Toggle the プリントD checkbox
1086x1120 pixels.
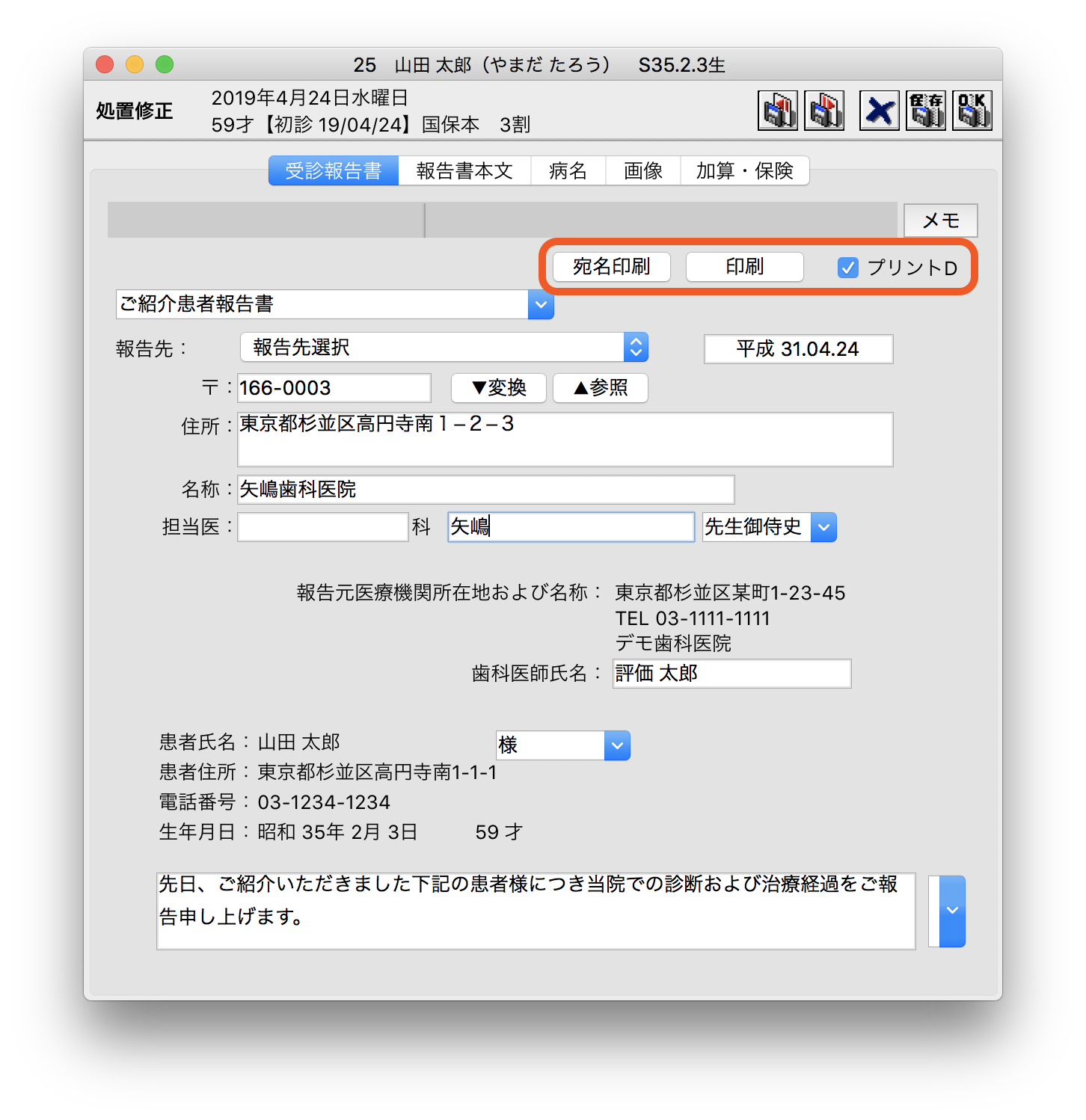coord(847,268)
